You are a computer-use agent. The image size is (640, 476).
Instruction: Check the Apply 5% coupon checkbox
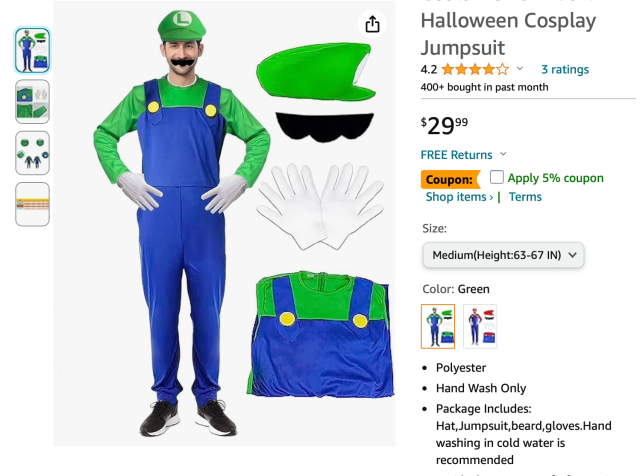pyautogui.click(x=497, y=177)
